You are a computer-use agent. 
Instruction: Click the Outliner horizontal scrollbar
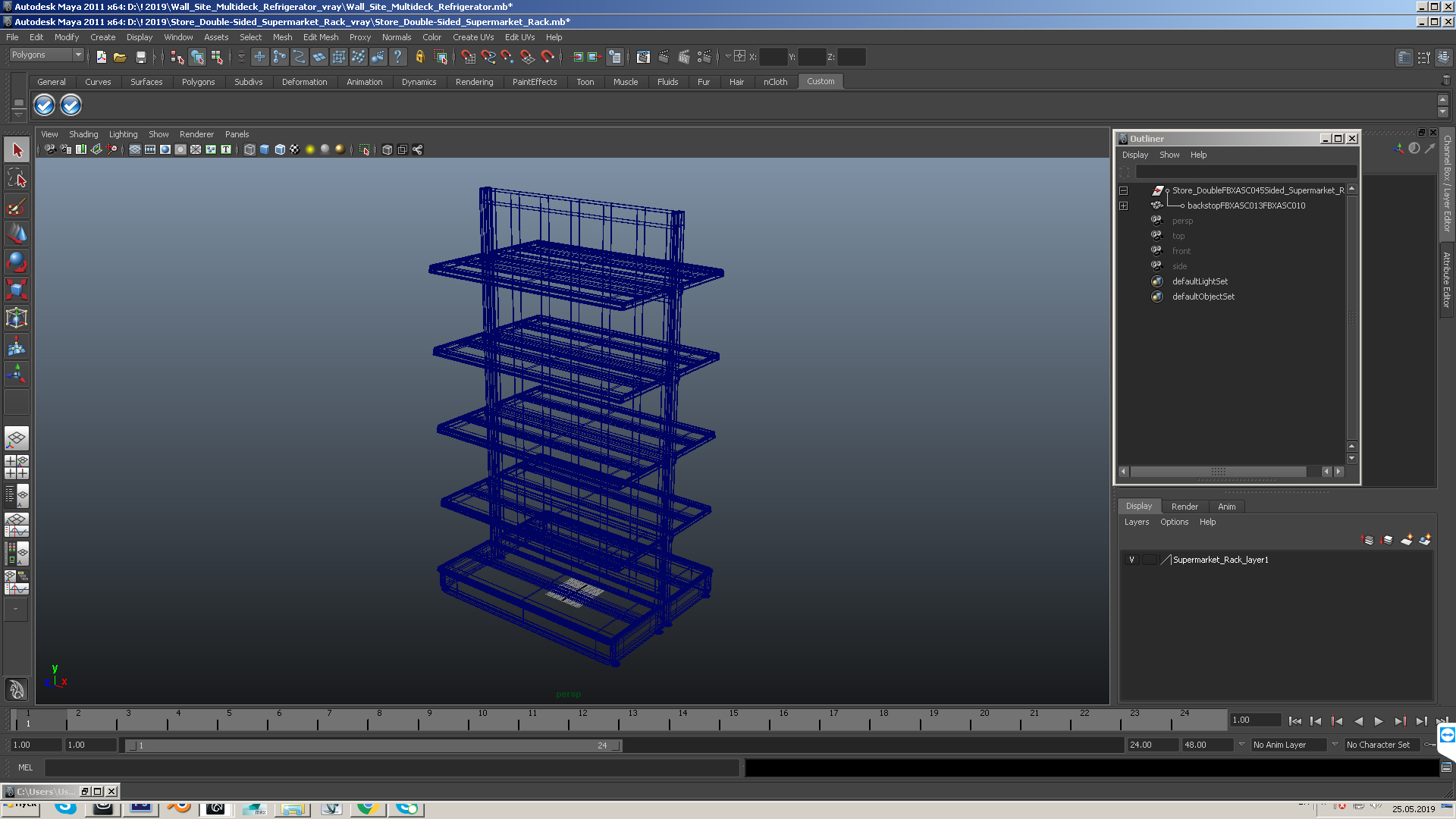(x=1218, y=472)
